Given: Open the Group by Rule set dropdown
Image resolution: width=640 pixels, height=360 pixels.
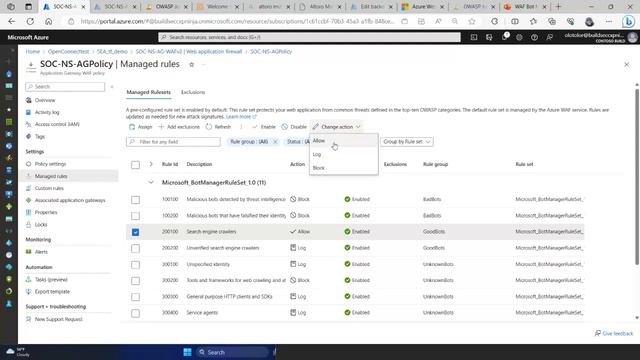Looking at the screenshot, I should [x=407, y=142].
